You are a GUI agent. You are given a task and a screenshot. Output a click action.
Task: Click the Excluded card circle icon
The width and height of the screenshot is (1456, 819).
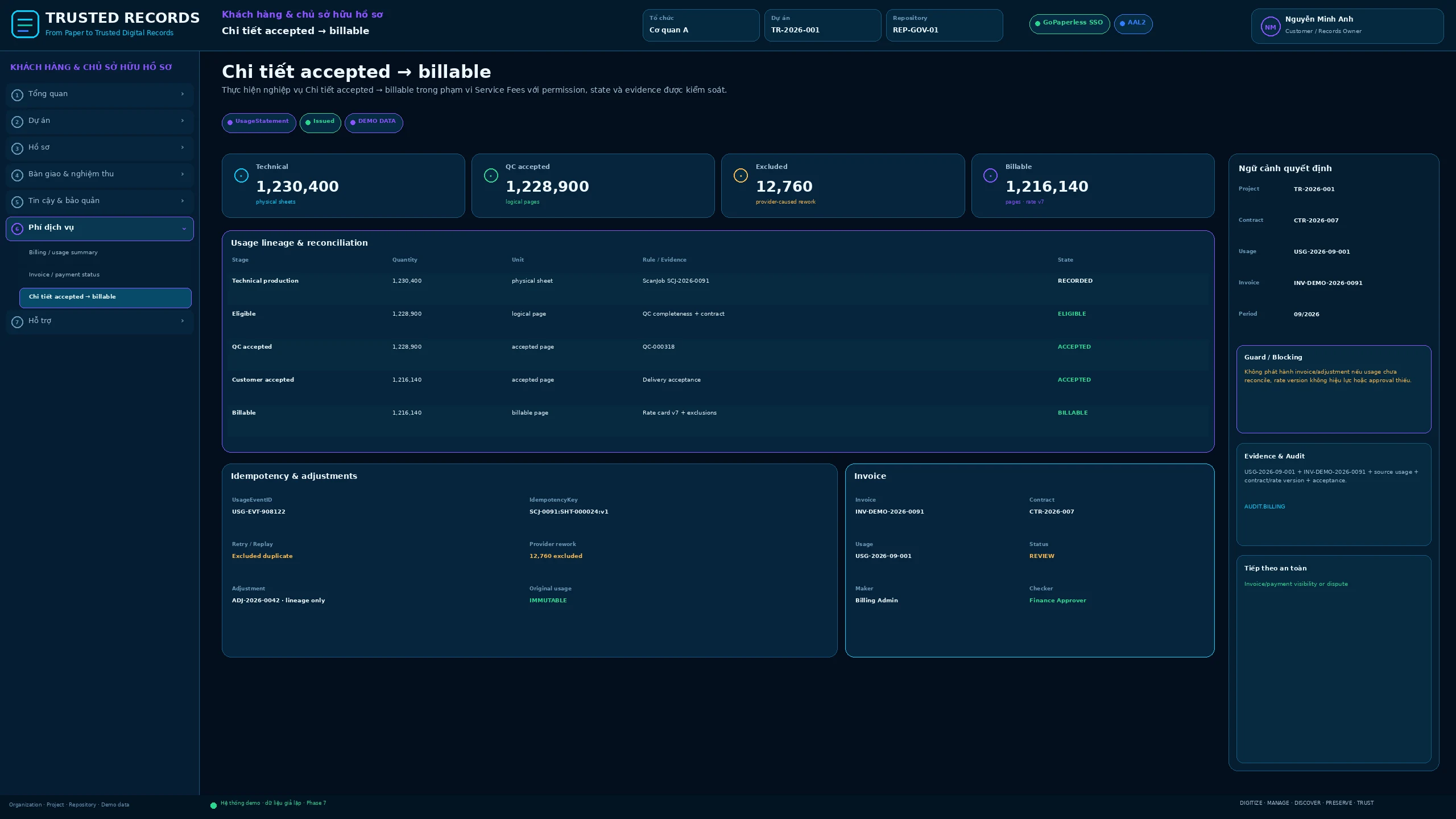pyautogui.click(x=741, y=176)
